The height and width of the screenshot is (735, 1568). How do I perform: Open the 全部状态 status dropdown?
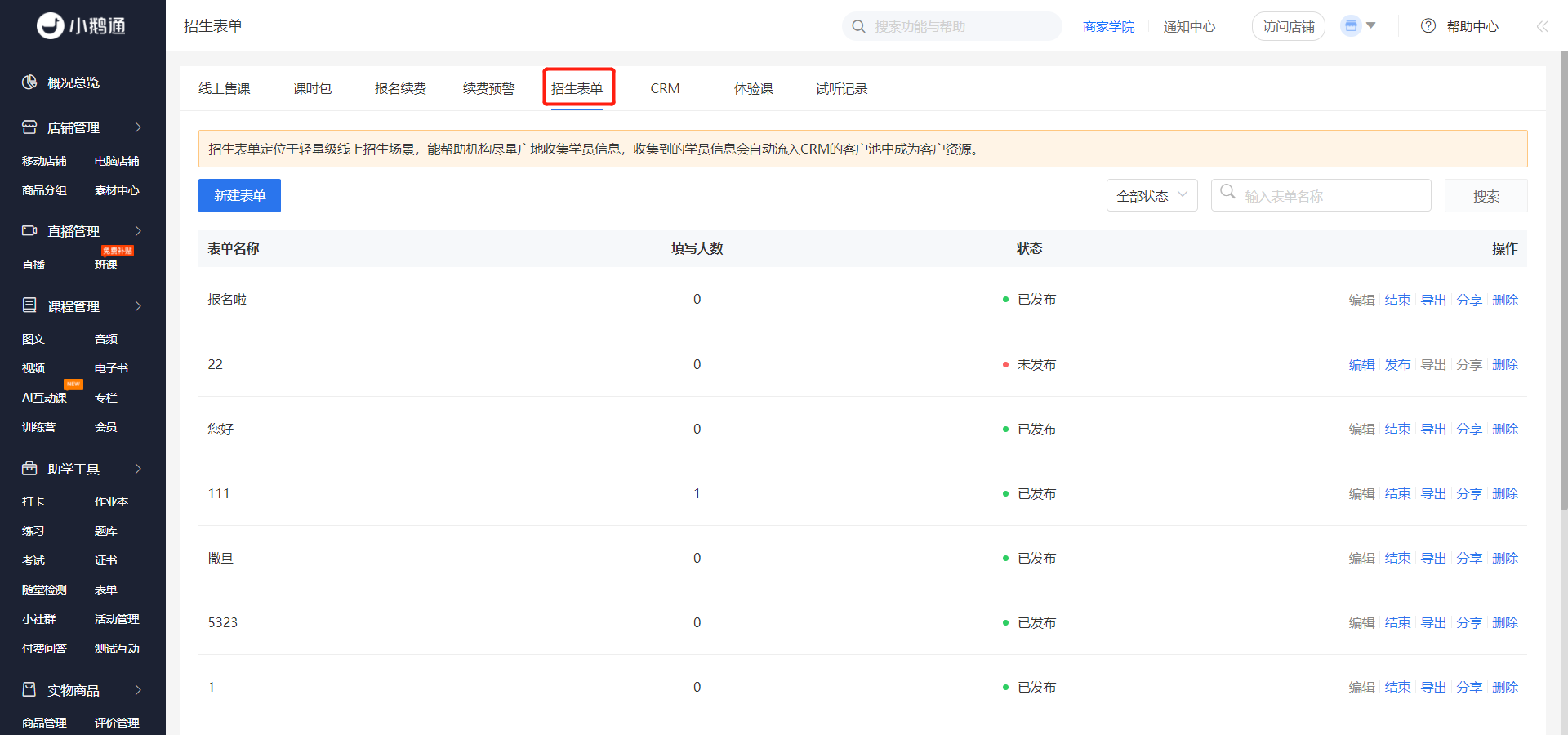pos(1151,196)
